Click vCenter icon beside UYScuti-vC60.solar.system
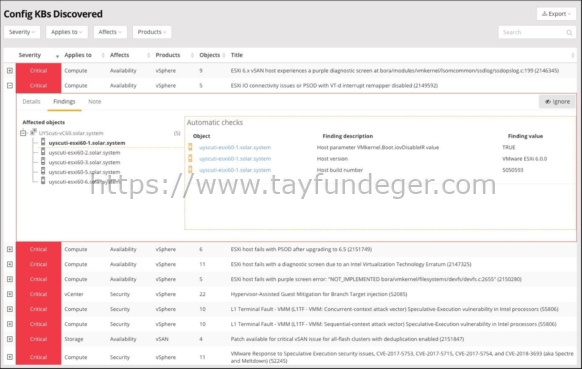Image resolution: width=582 pixels, height=369 pixels. pos(33,132)
